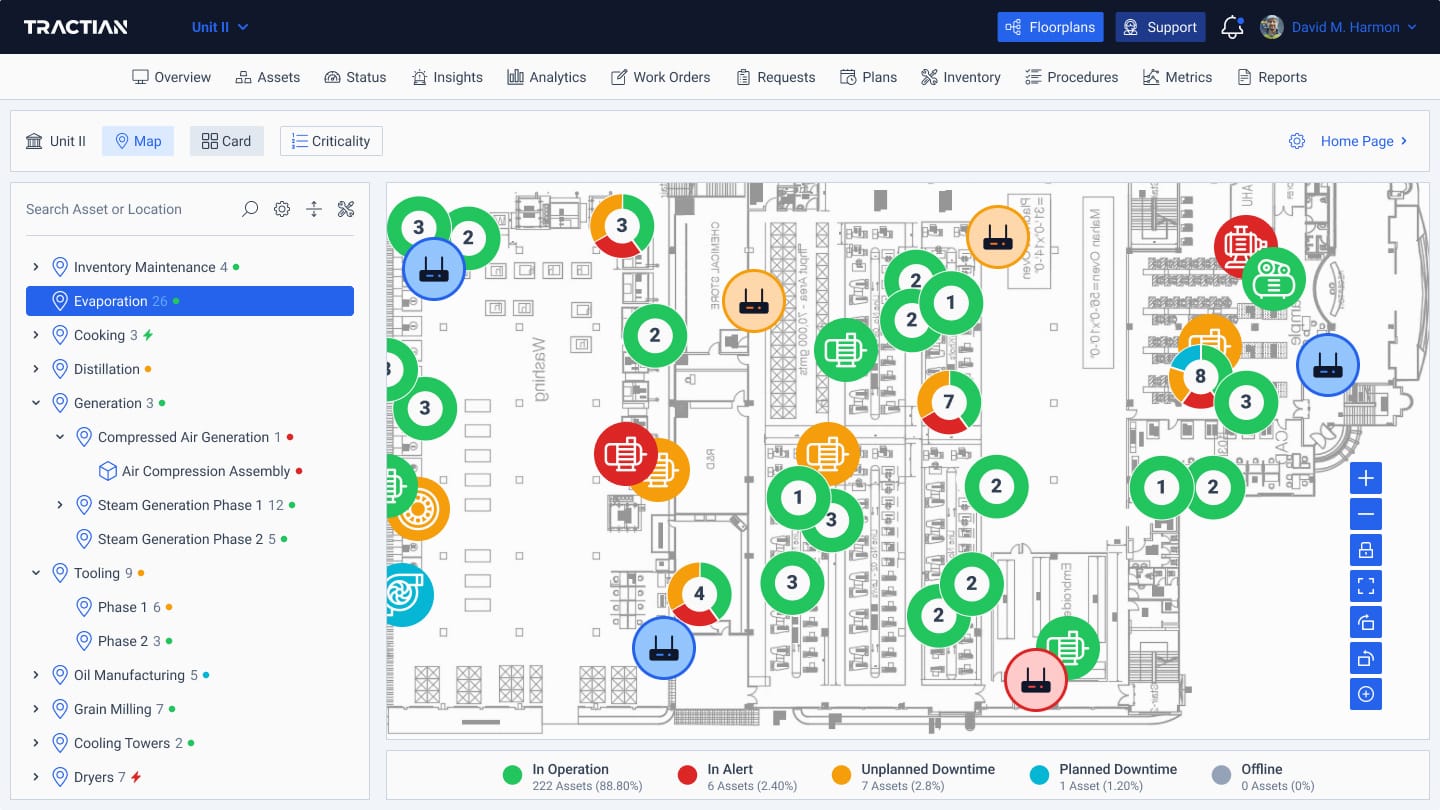Screen dimensions: 1440x810
Task: Zoom out on the map
Action: click(x=1366, y=514)
